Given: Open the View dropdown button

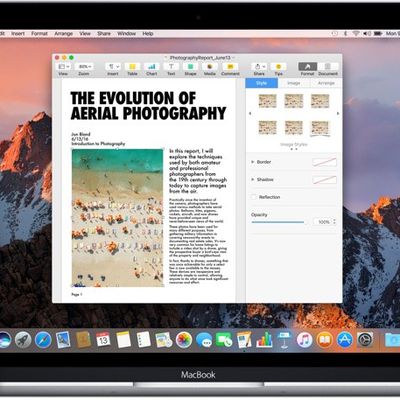Looking at the screenshot, I should click(63, 67).
